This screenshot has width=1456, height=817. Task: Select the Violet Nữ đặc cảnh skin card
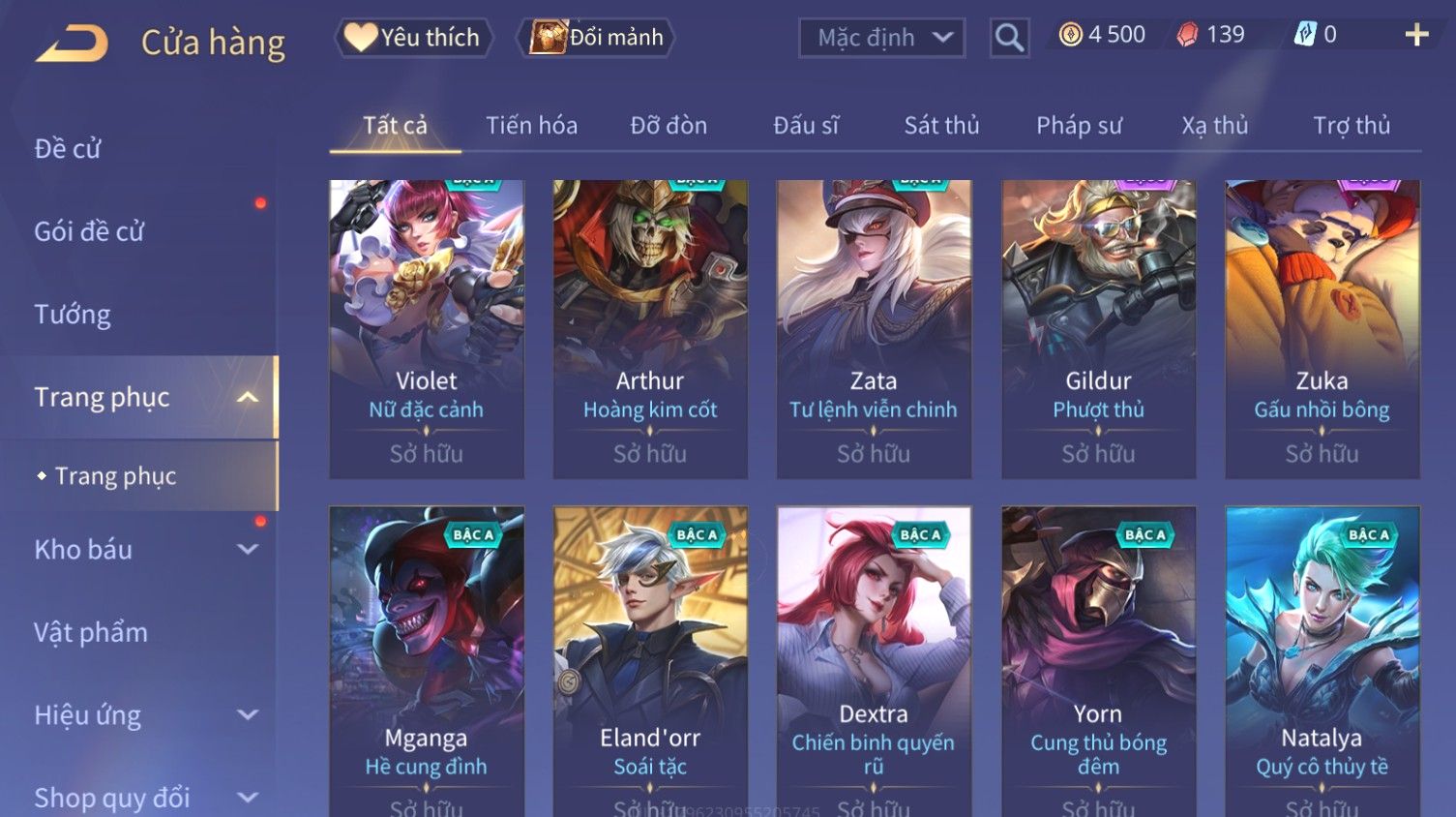click(427, 329)
